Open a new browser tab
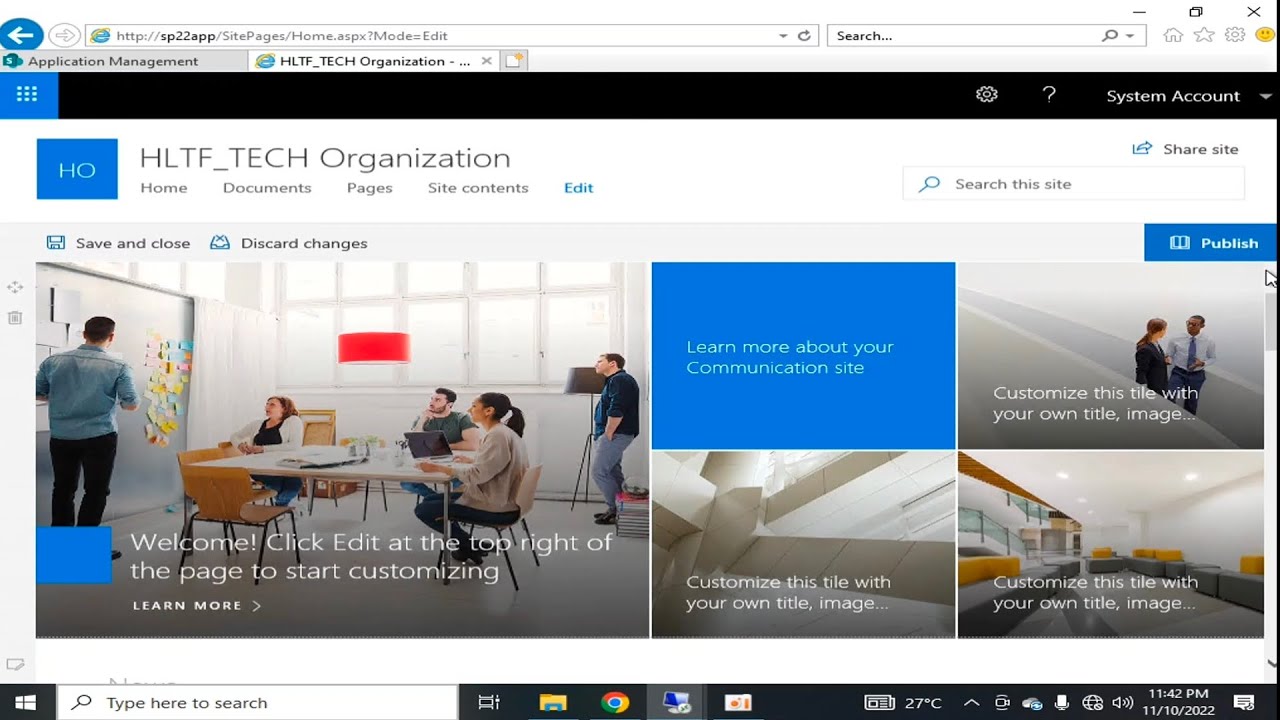The image size is (1280, 720). (x=514, y=61)
